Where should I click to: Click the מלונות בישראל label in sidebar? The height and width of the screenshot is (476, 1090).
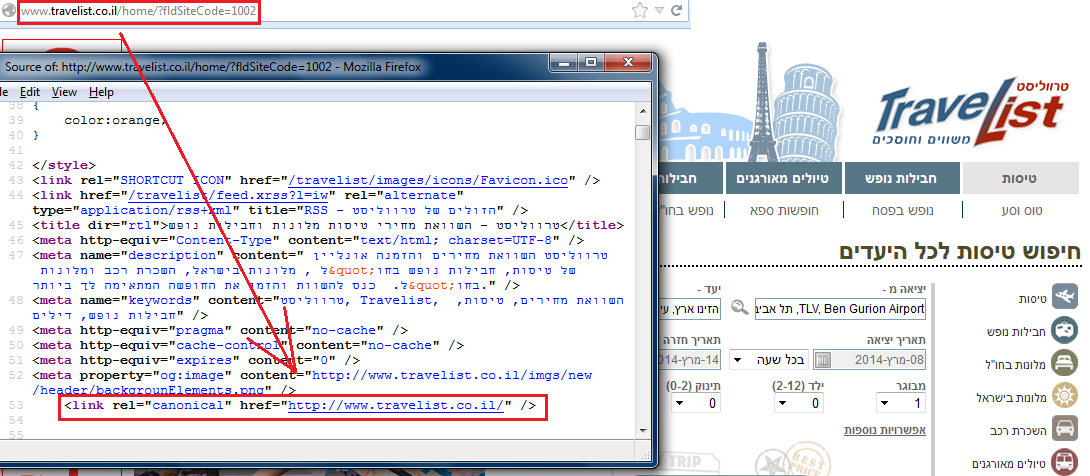point(1009,397)
